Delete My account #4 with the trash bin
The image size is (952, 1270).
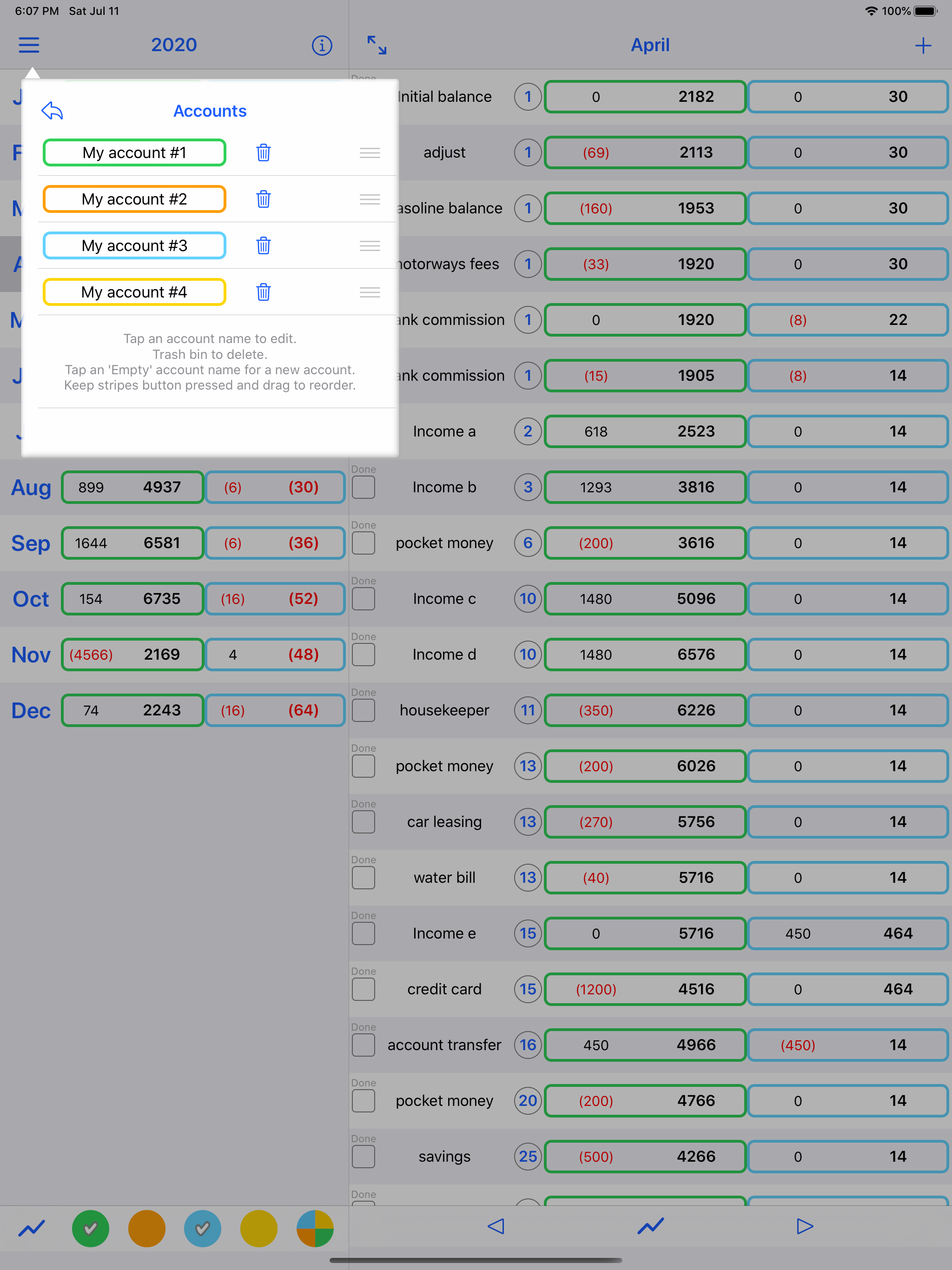click(x=263, y=292)
